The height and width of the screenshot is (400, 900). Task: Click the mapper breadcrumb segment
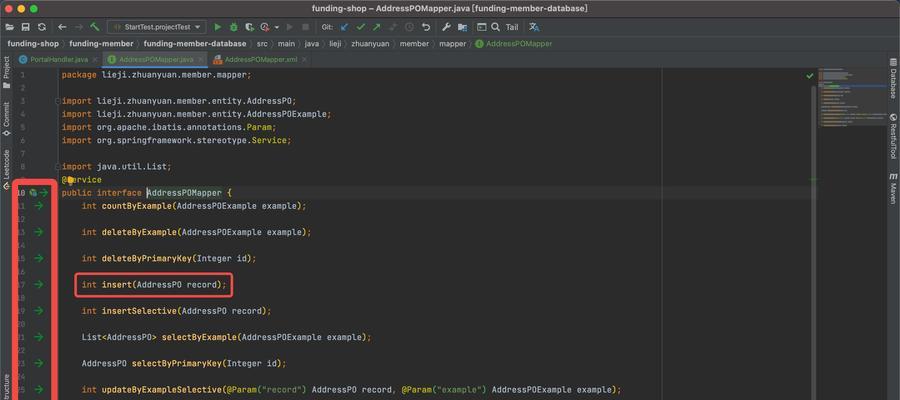pyautogui.click(x=453, y=44)
